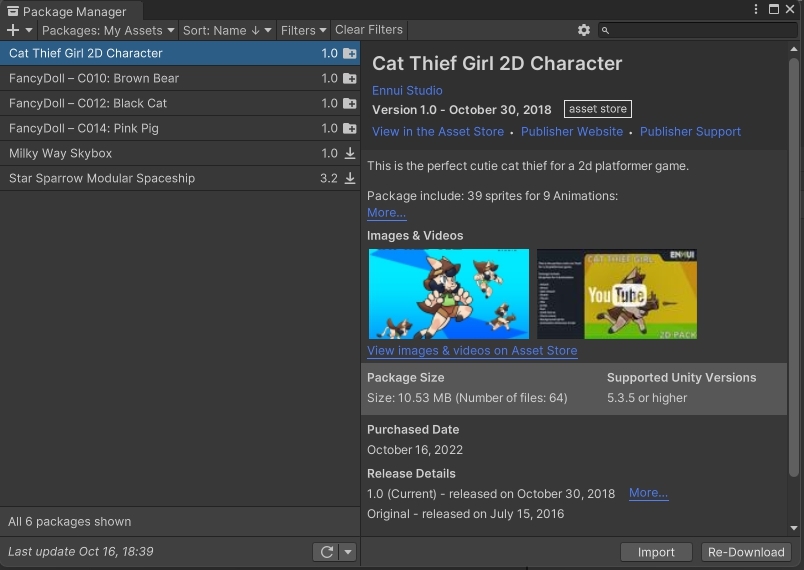This screenshot has height=570, width=804.
Task: Open the YouTube video thumbnail
Action: point(617,294)
